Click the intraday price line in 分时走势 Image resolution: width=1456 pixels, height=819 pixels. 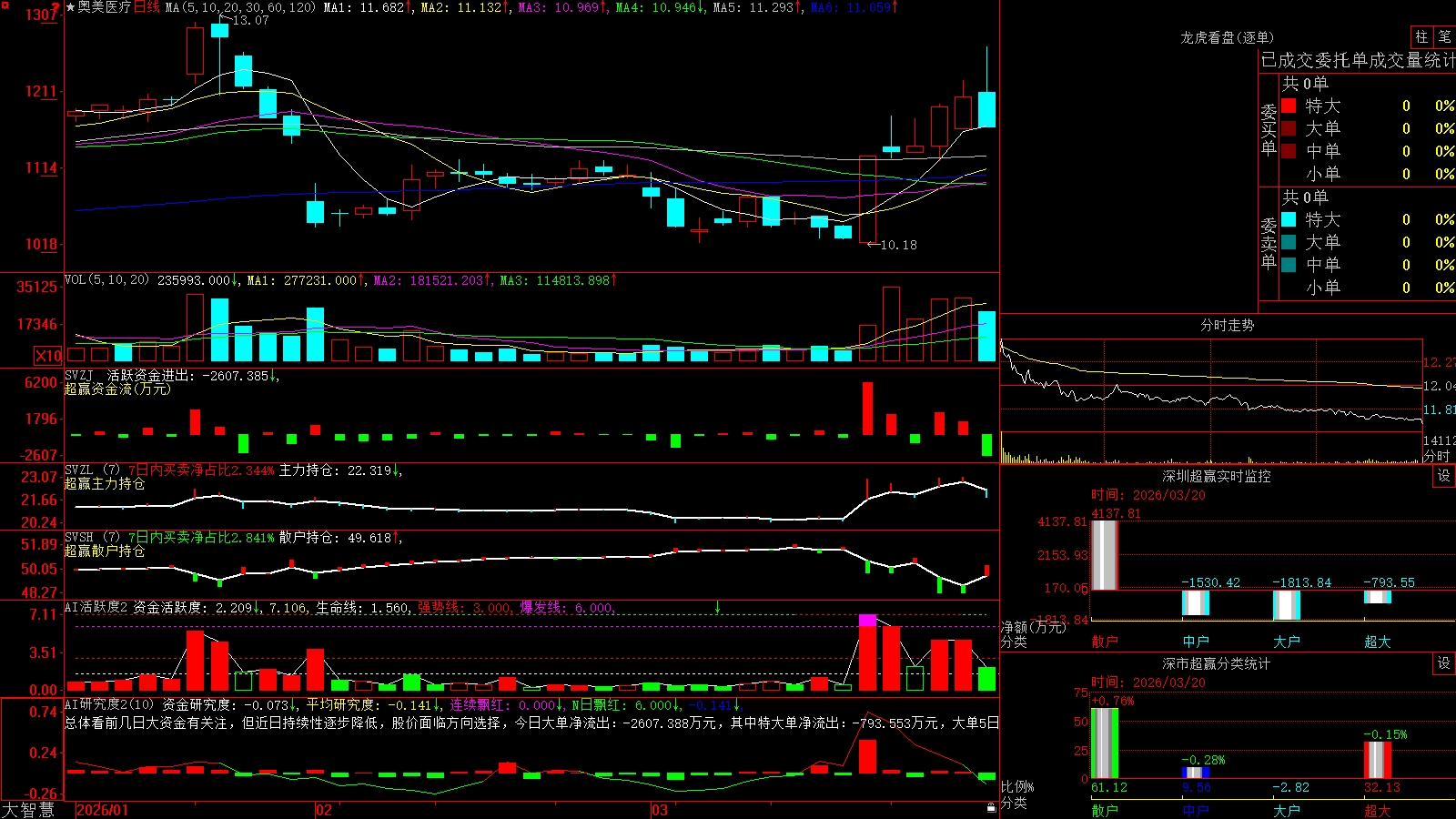tap(1210, 399)
